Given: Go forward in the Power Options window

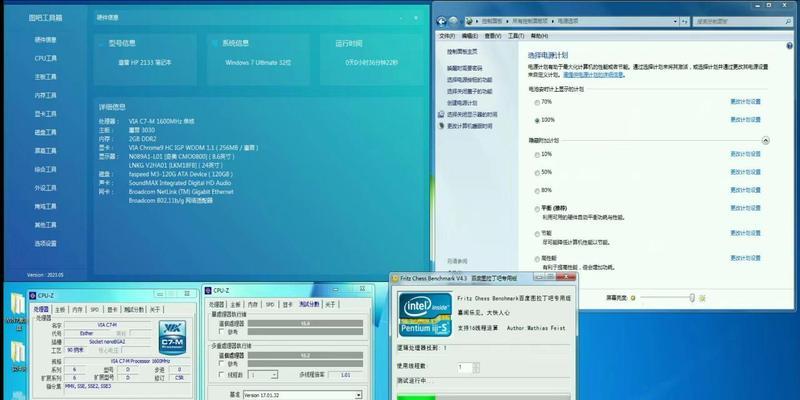Looking at the screenshot, I should point(453,21).
